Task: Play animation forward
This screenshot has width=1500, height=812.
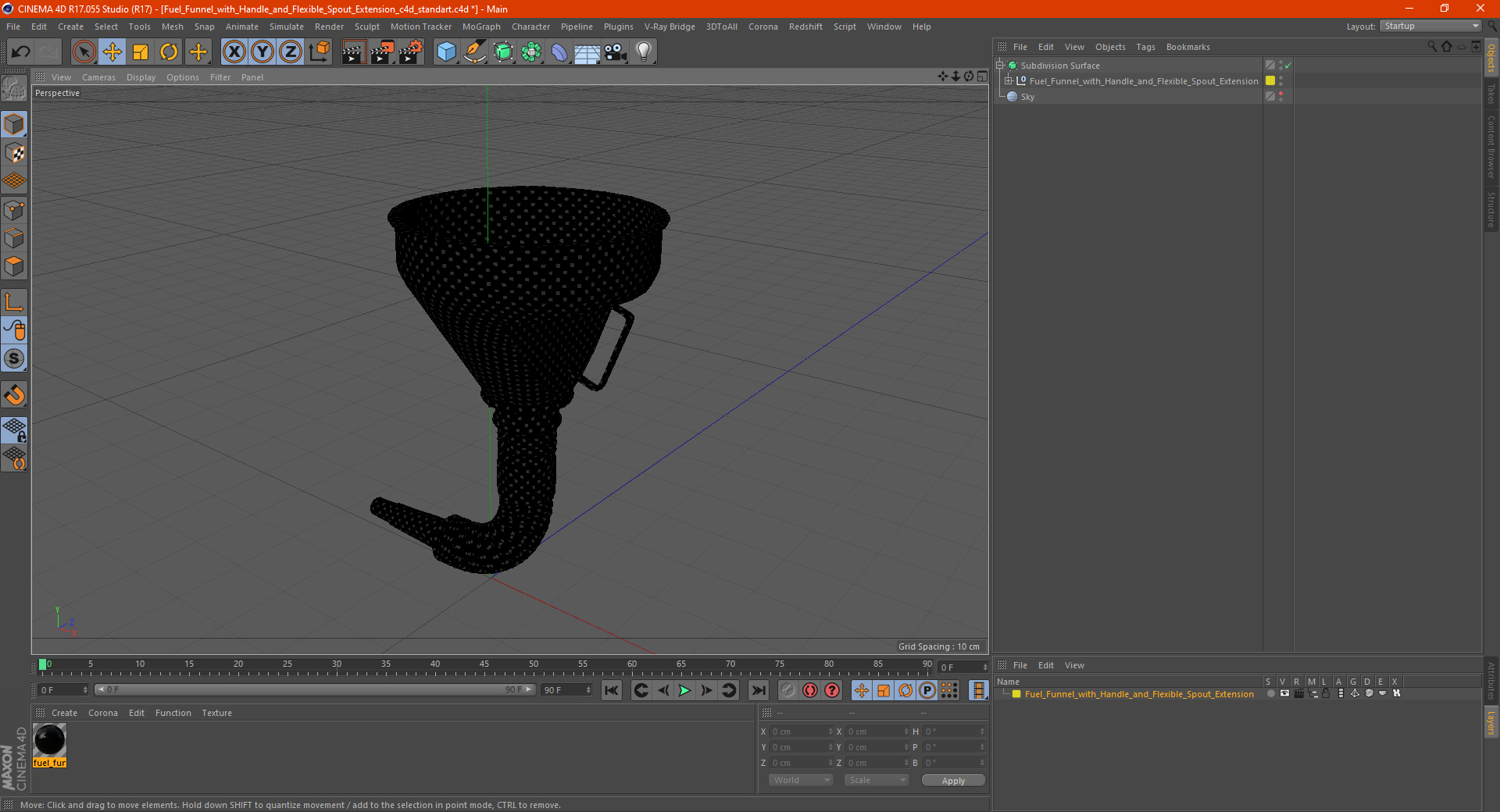Action: point(684,690)
